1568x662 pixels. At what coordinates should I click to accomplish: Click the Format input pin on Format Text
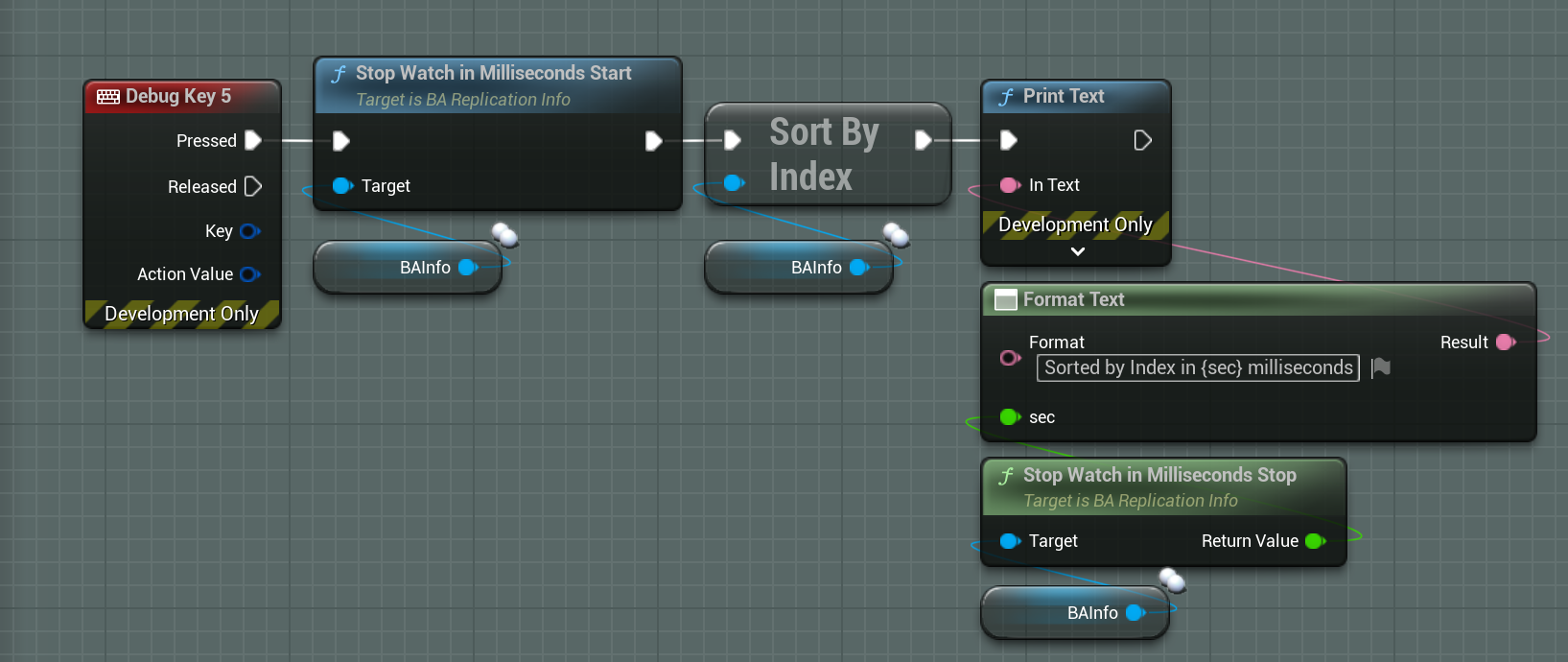(1010, 358)
